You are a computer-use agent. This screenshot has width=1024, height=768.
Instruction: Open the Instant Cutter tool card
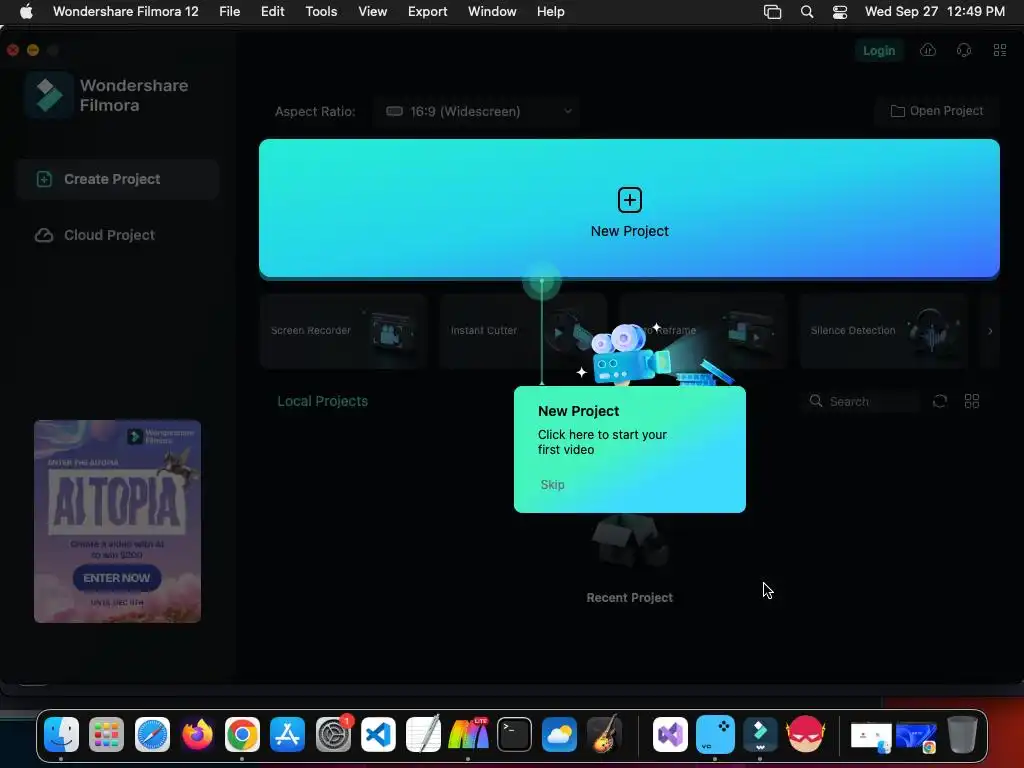pos(523,331)
